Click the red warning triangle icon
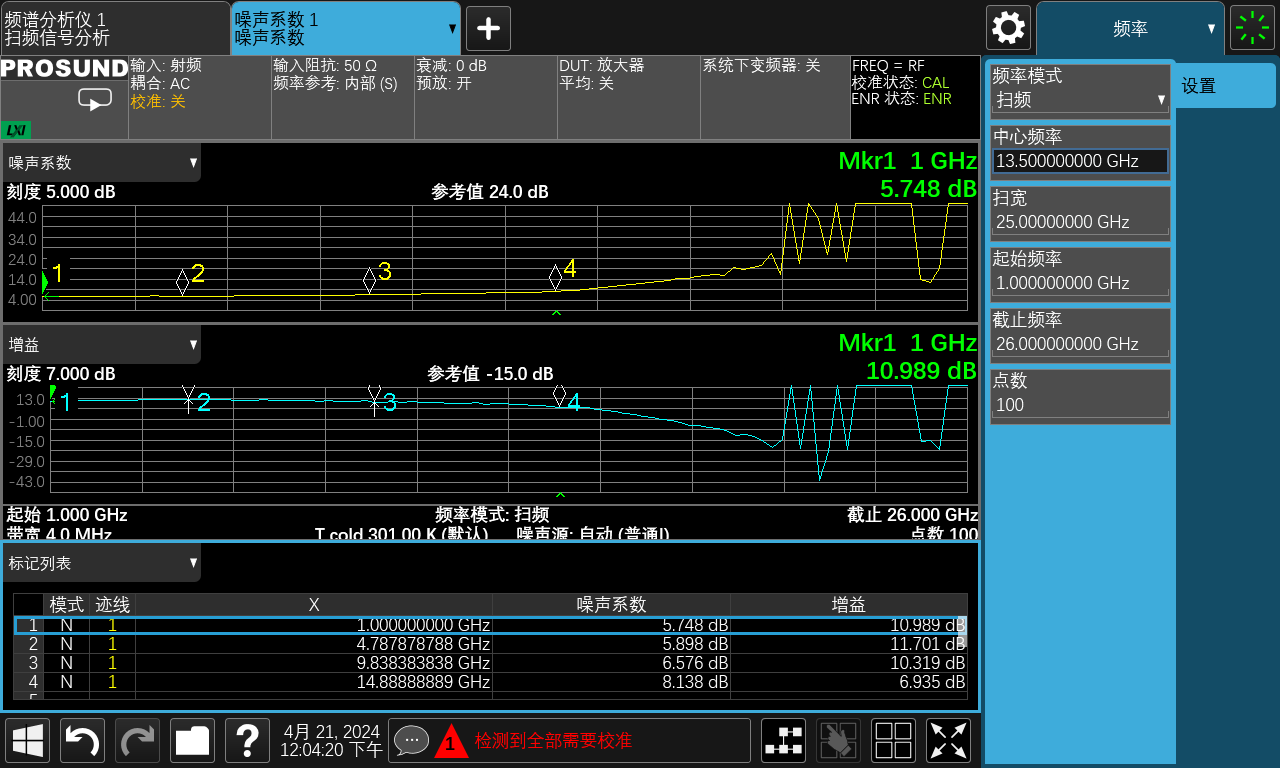1280x768 pixels. 451,741
